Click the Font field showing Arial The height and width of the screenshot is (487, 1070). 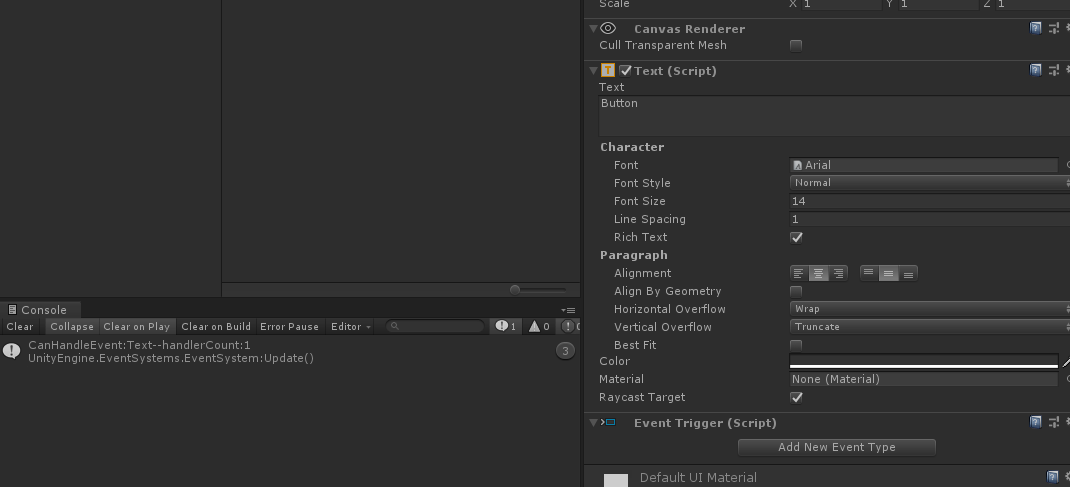pyautogui.click(x=923, y=165)
